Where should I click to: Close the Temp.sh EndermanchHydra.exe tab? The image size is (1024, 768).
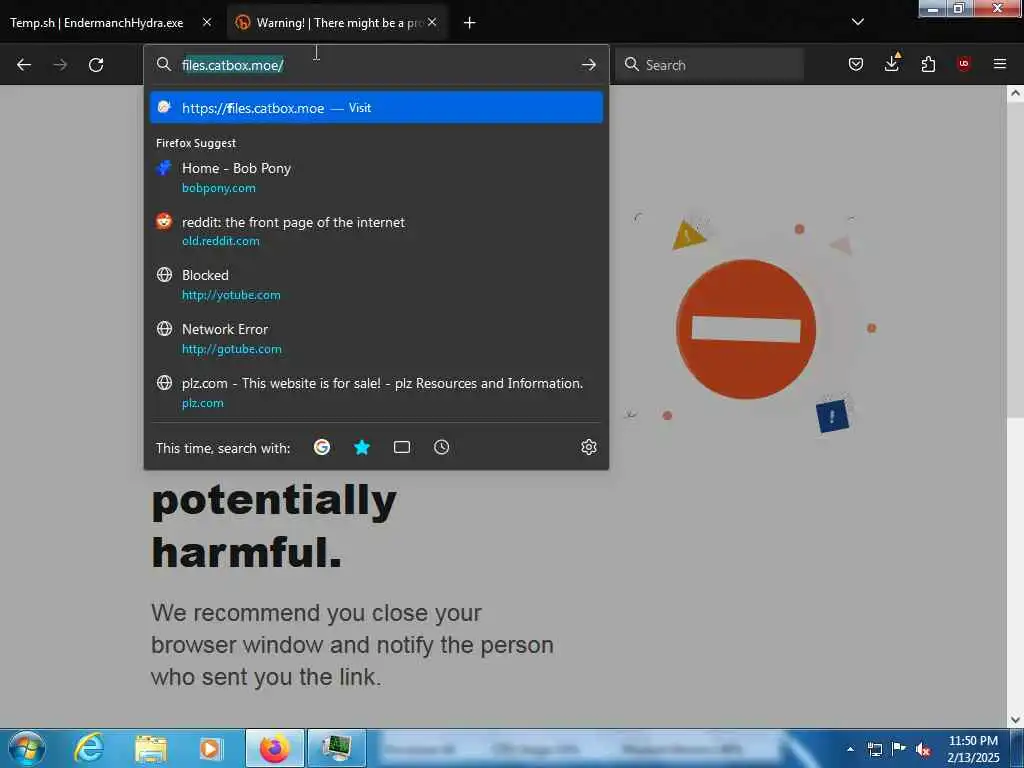pos(207,22)
